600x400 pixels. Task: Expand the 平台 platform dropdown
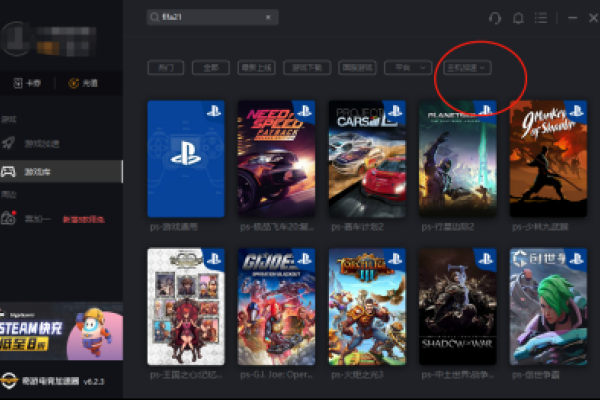tap(408, 68)
